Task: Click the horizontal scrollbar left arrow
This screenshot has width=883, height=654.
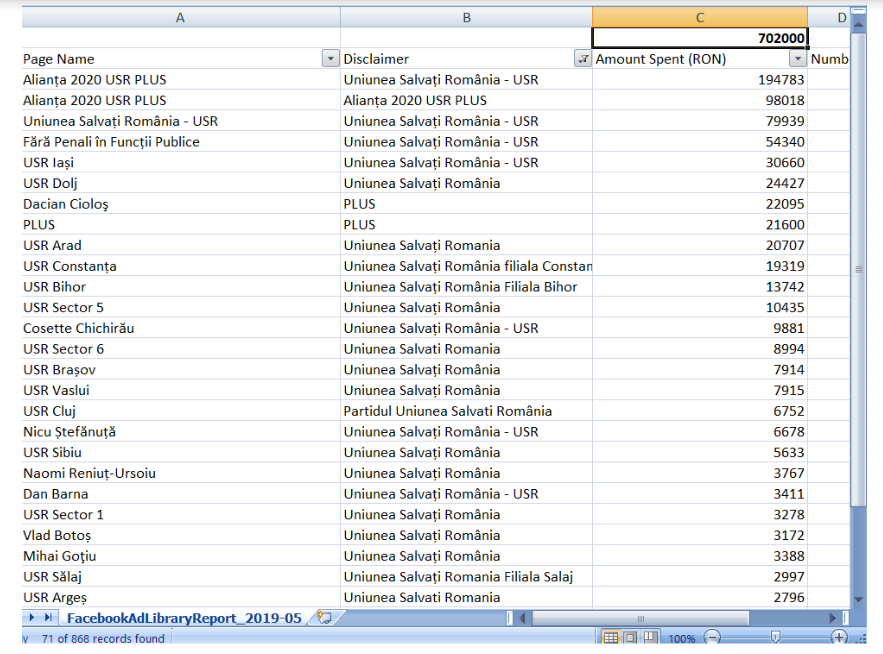Action: (523, 618)
